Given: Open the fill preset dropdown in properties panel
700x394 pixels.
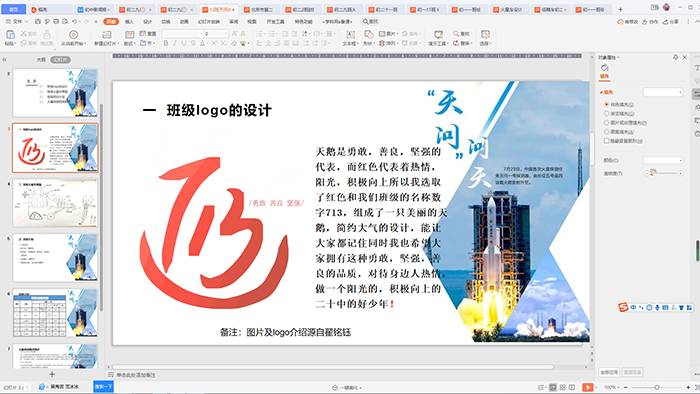Looking at the screenshot, I should click(x=663, y=92).
